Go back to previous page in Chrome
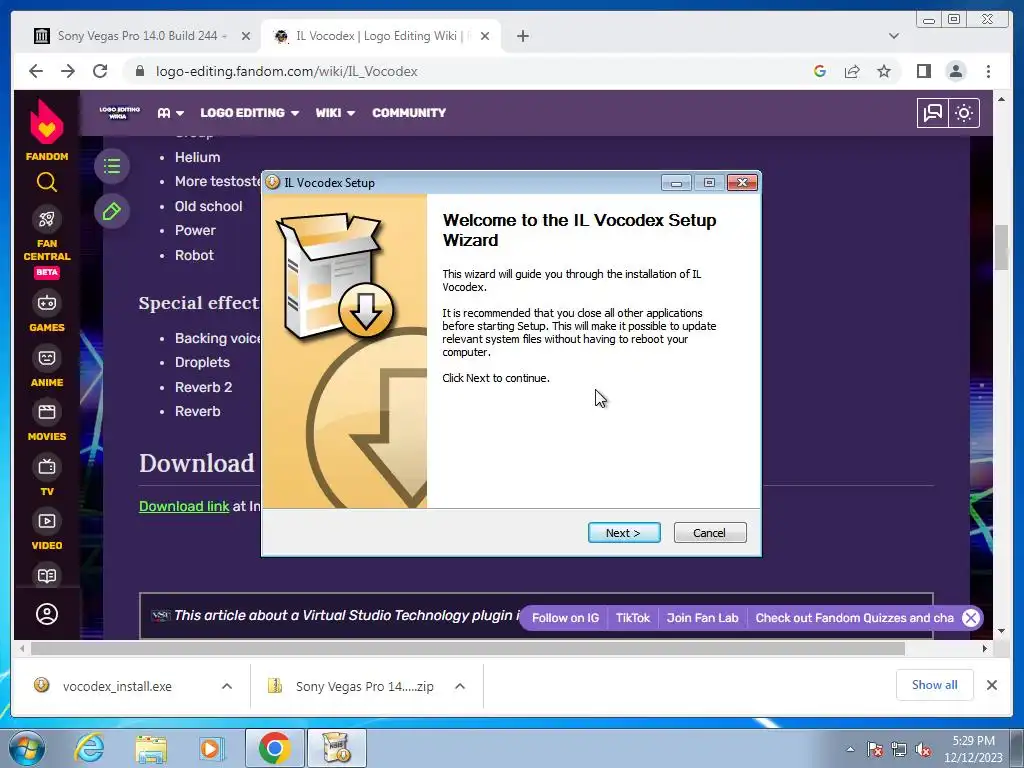 click(x=36, y=71)
